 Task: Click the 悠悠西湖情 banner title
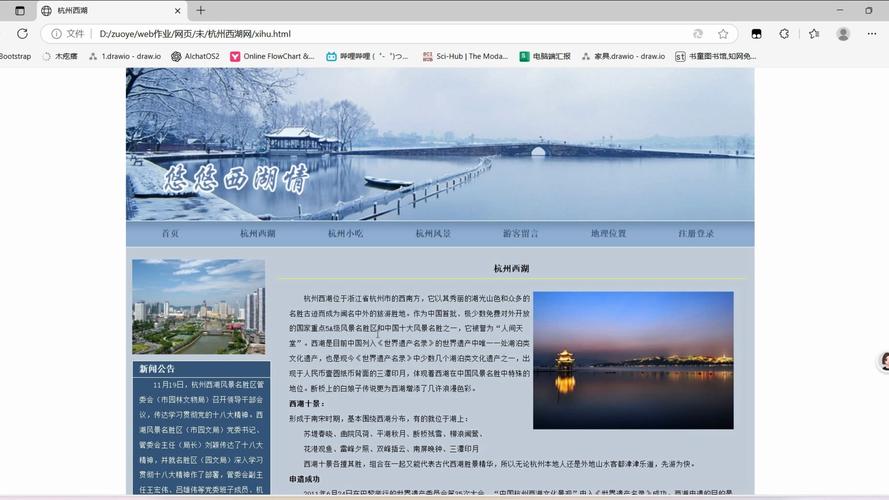tap(236, 179)
